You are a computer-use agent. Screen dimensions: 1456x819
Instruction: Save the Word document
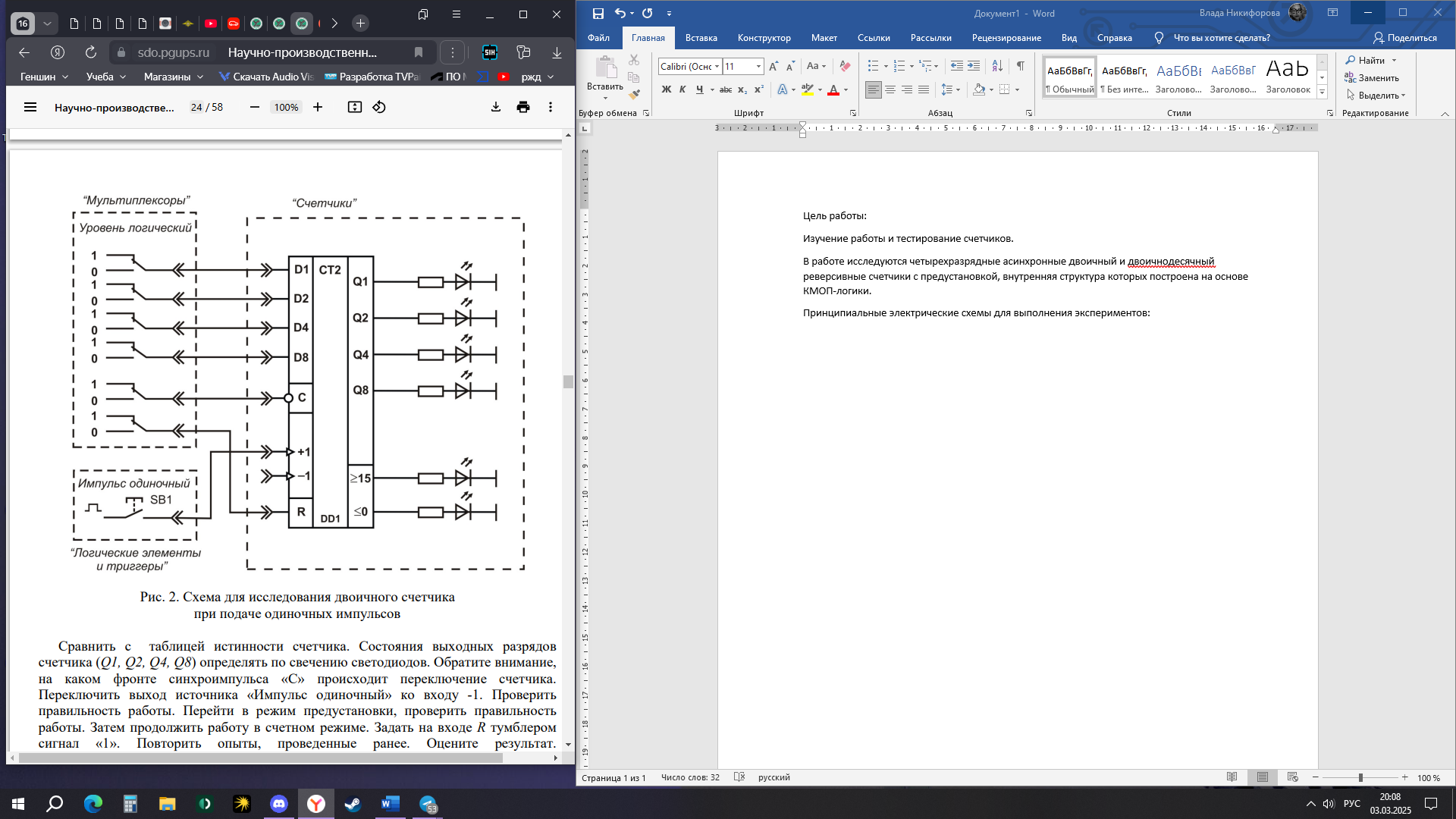pyautogui.click(x=598, y=14)
